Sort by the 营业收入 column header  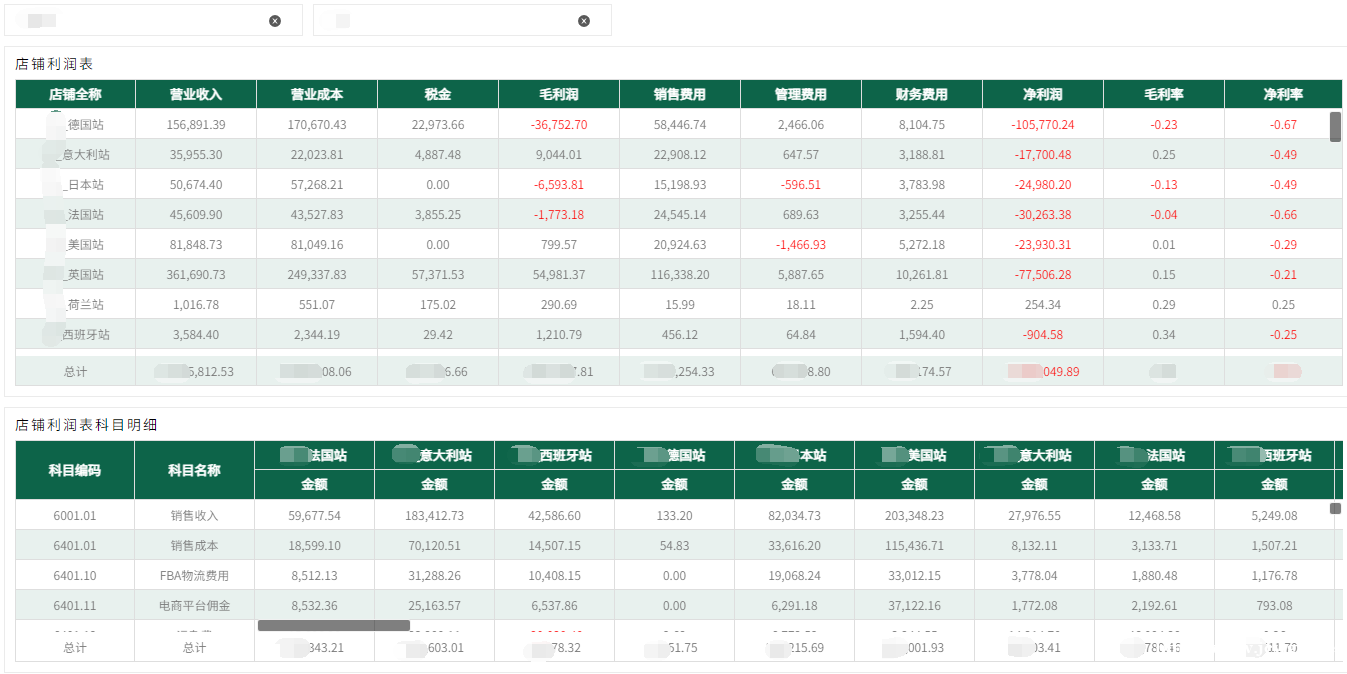click(x=196, y=95)
